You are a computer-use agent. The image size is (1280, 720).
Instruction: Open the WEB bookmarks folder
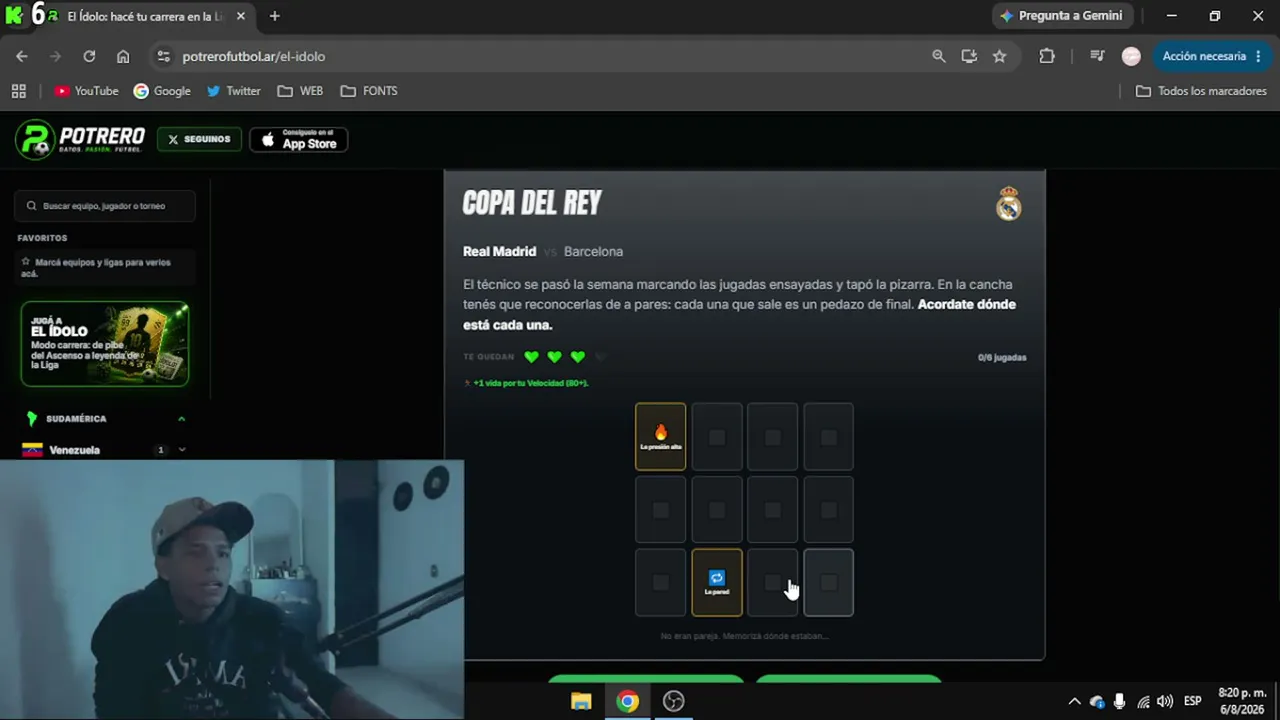click(300, 91)
